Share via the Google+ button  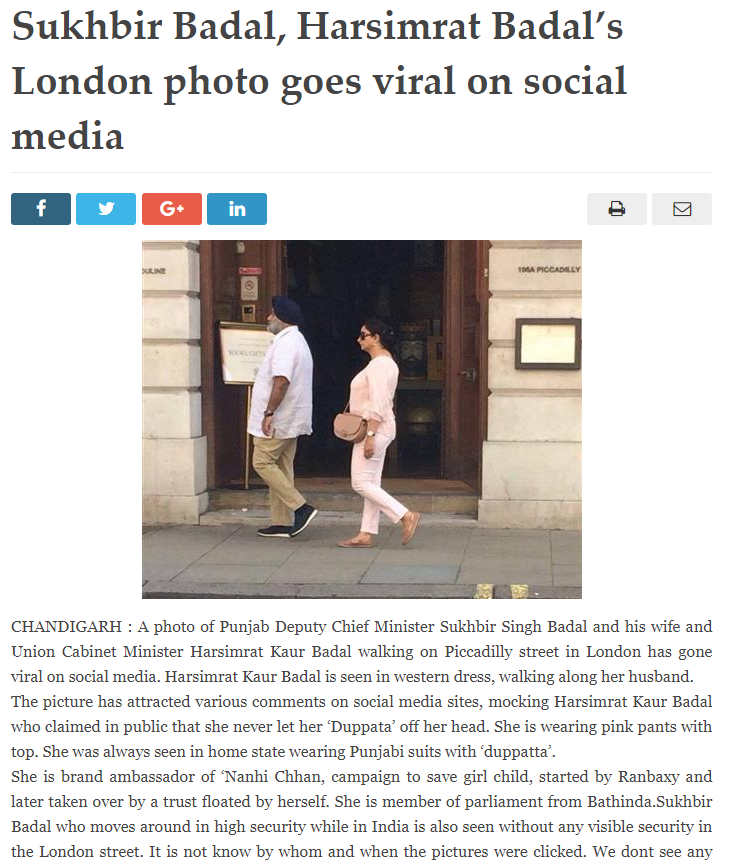(x=172, y=209)
